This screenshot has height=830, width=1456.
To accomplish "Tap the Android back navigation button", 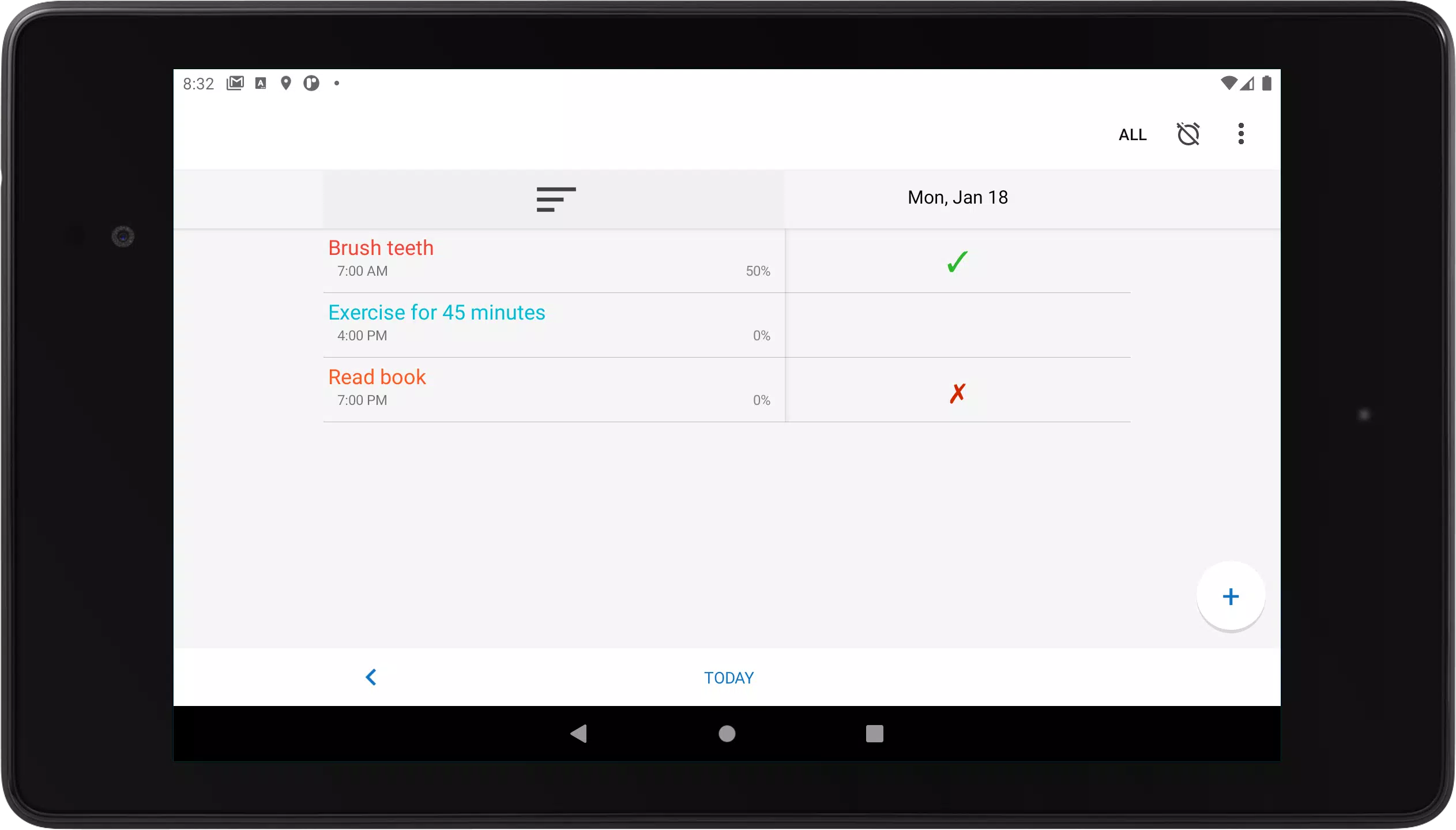I will pyautogui.click(x=578, y=734).
